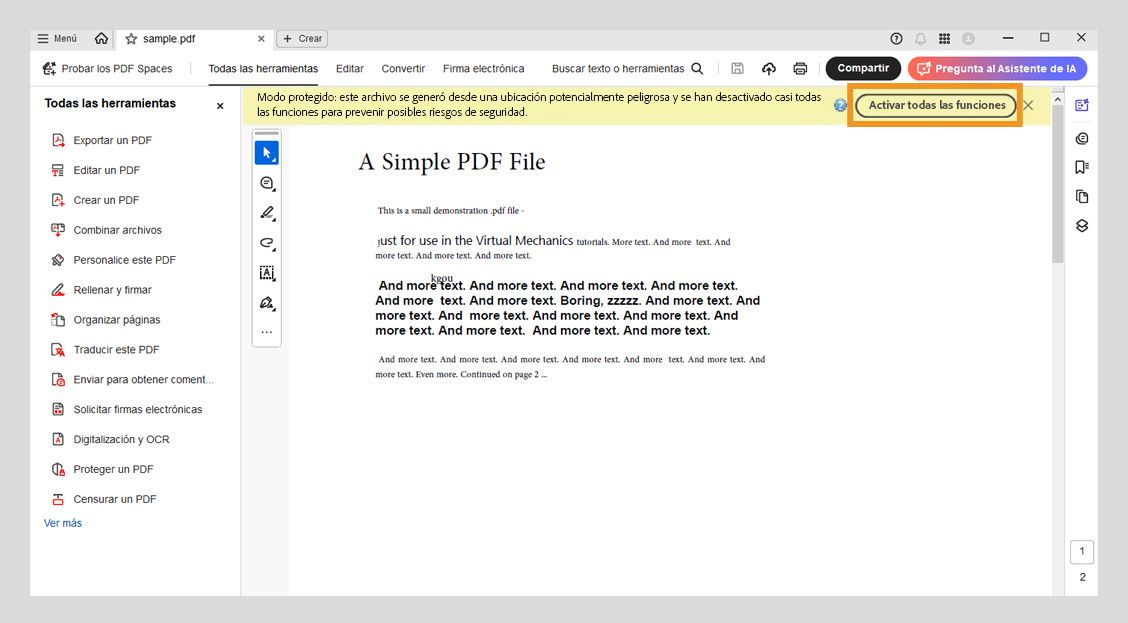Switch to the Convertir tab
The width and height of the screenshot is (1128, 623).
point(403,69)
